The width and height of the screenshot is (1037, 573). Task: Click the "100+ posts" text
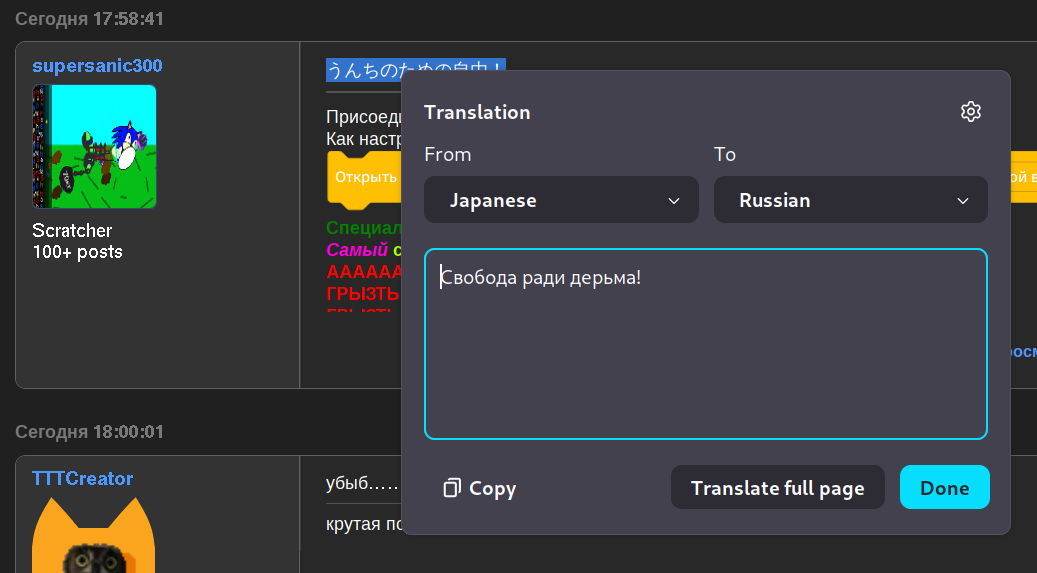[77, 252]
